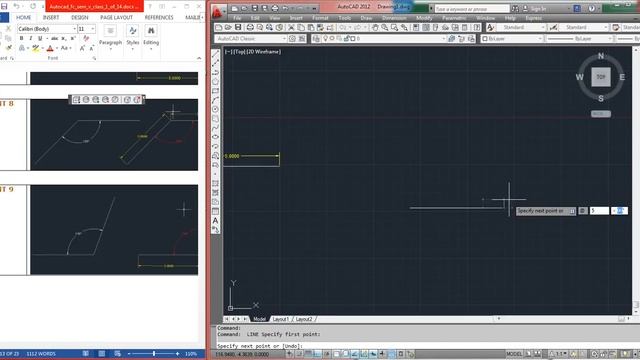Open the Standard text style dropdown
Screen dimensions: 640x360
click(543, 27)
